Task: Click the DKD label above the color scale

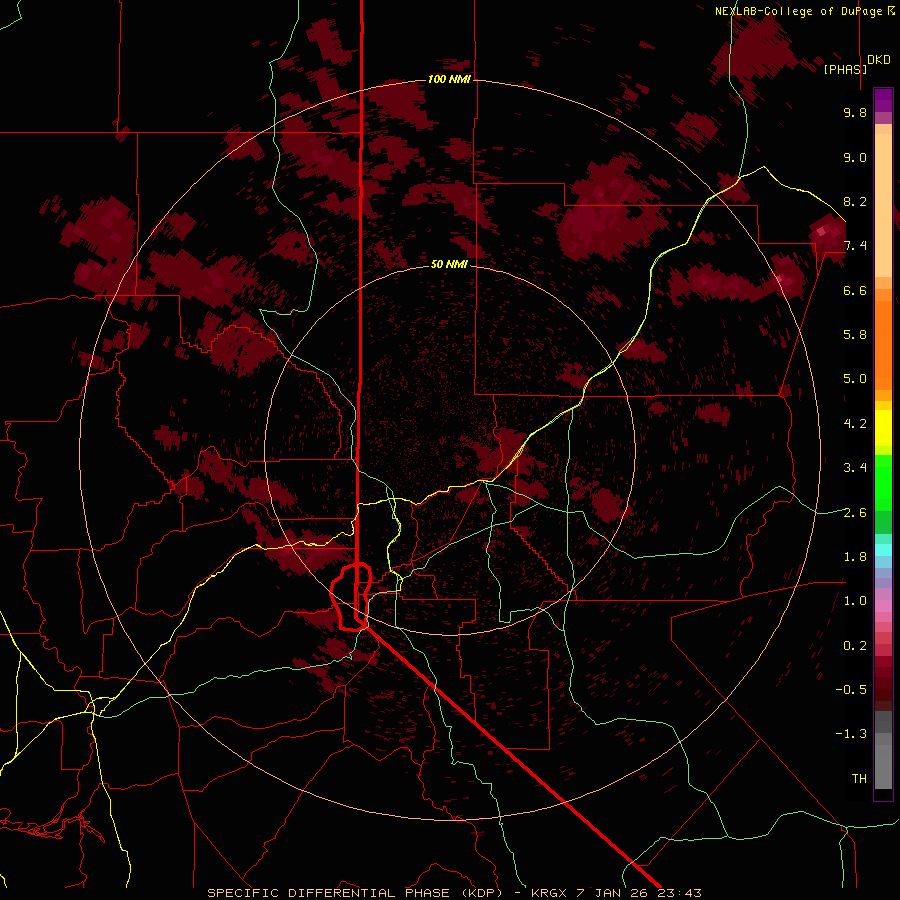Action: tap(879, 60)
